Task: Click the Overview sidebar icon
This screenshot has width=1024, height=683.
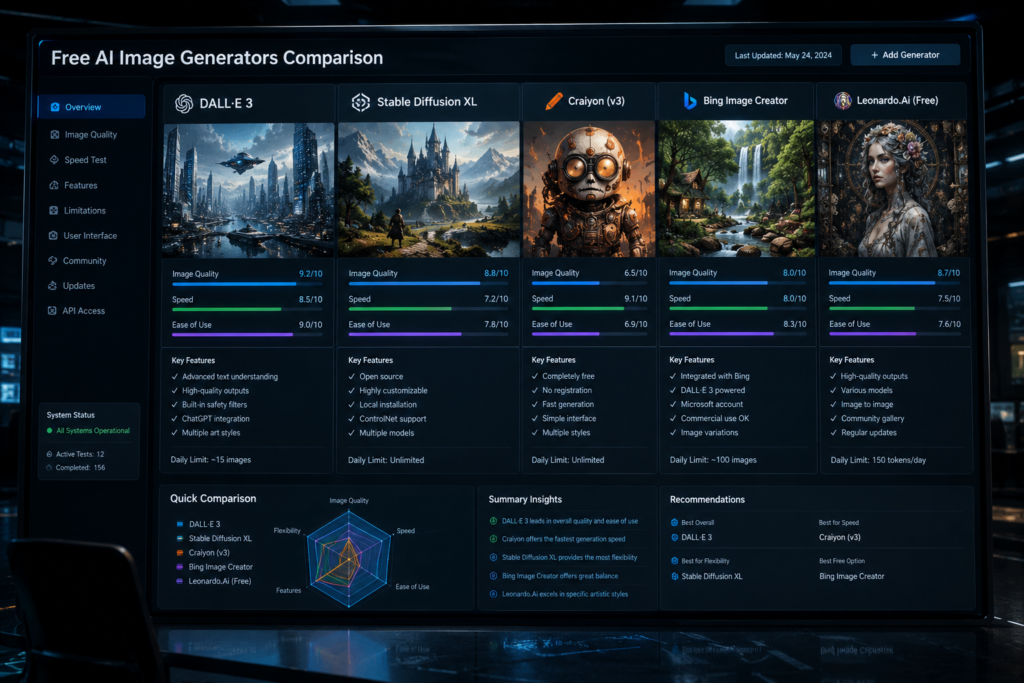Action: 55,107
